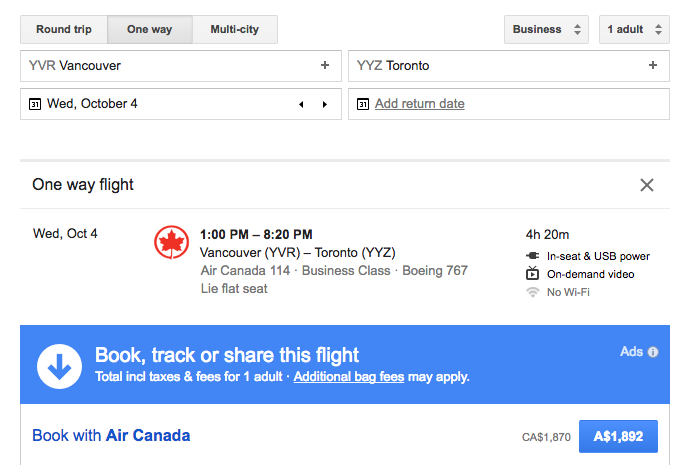Click the YVR Vancouver origin field
Screen dimensions: 686x465
pyautogui.click(x=181, y=66)
